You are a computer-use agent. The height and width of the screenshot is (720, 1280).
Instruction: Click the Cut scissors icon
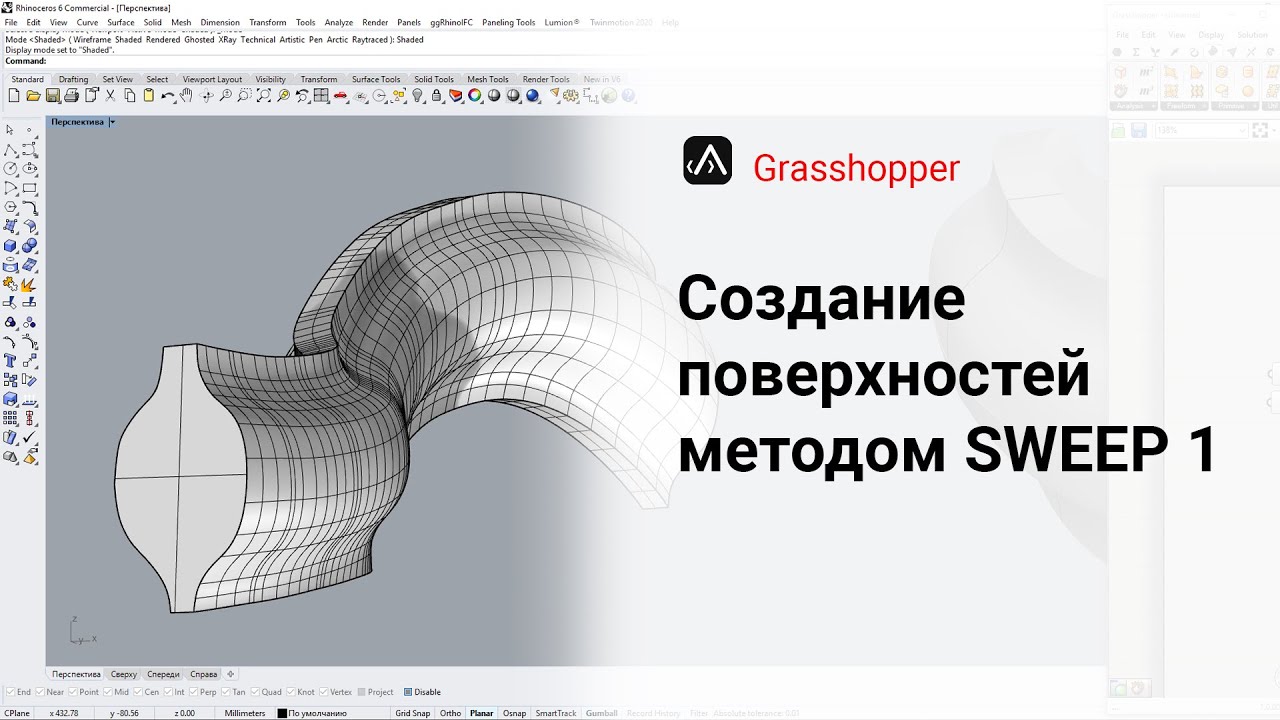pos(110,96)
